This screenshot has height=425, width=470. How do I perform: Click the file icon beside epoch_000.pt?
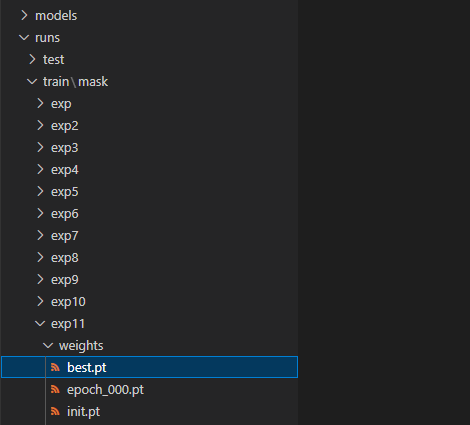coord(55,389)
